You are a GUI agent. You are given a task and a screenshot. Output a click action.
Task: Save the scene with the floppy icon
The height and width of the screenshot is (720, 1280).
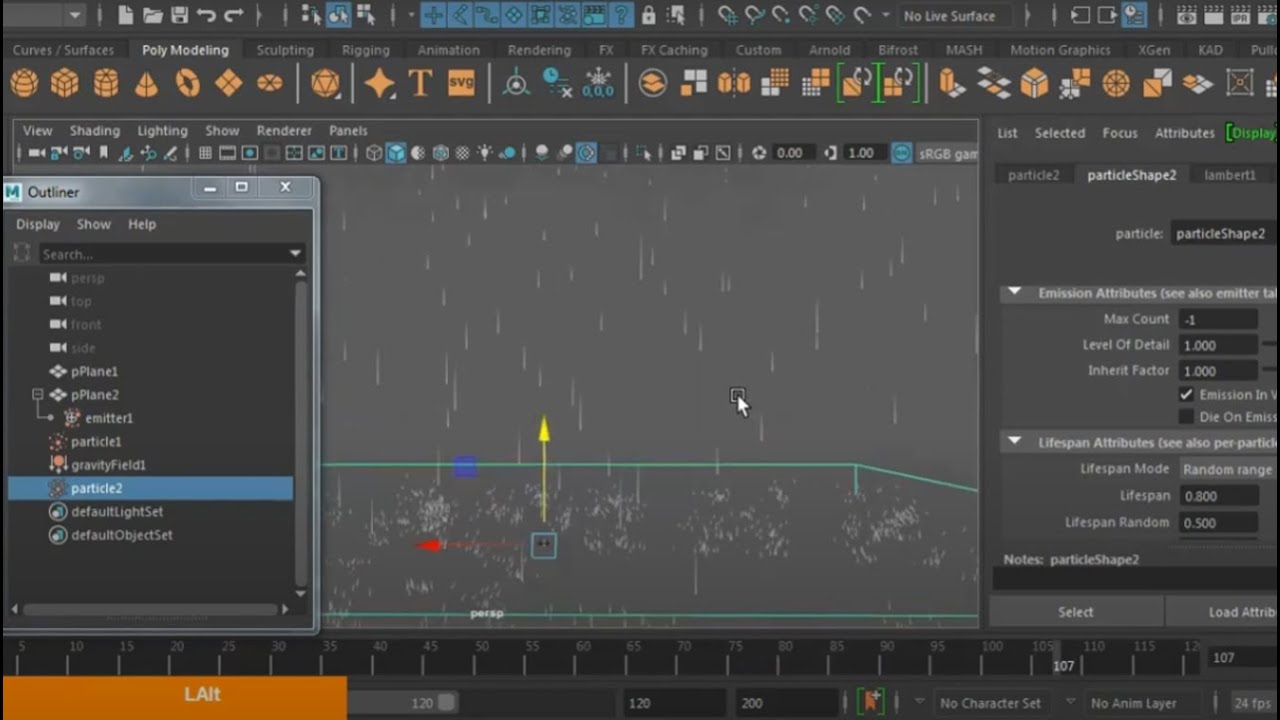pos(180,15)
